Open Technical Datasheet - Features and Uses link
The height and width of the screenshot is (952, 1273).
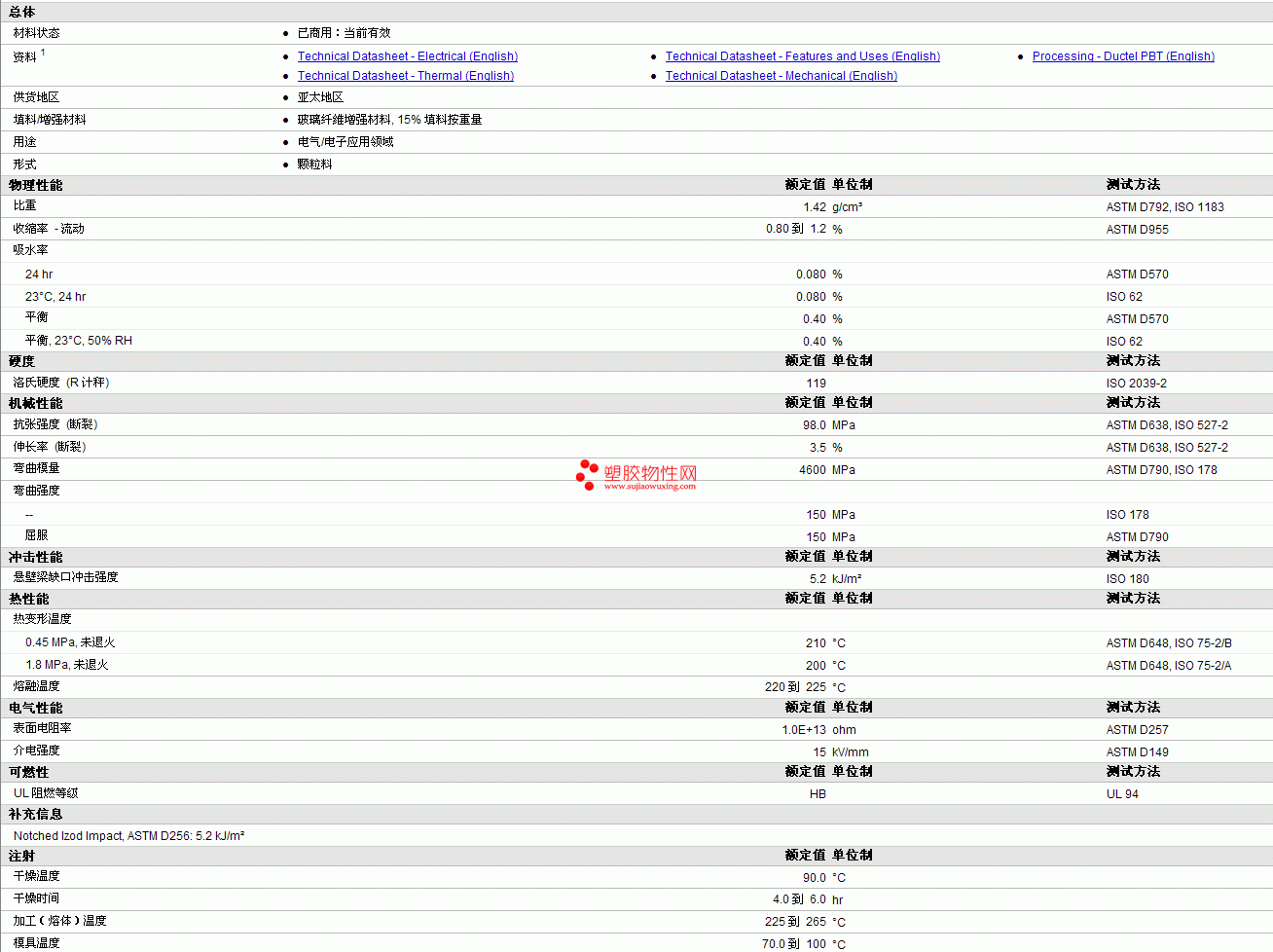(802, 56)
